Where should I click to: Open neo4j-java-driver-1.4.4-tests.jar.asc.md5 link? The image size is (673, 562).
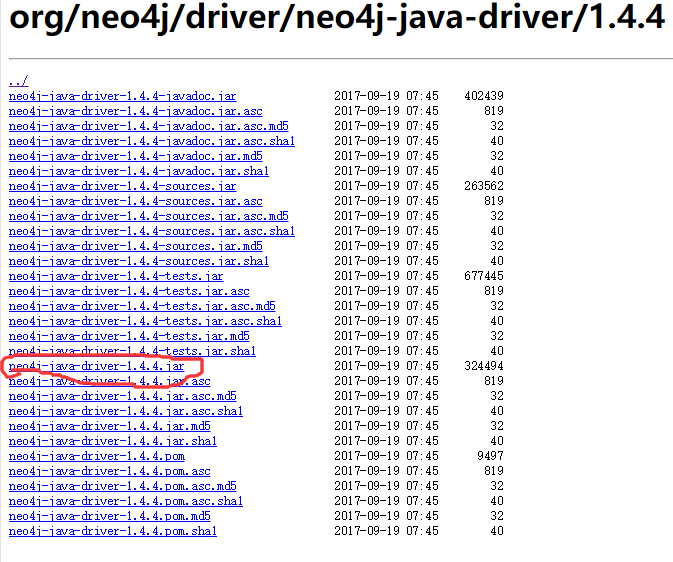click(x=142, y=306)
